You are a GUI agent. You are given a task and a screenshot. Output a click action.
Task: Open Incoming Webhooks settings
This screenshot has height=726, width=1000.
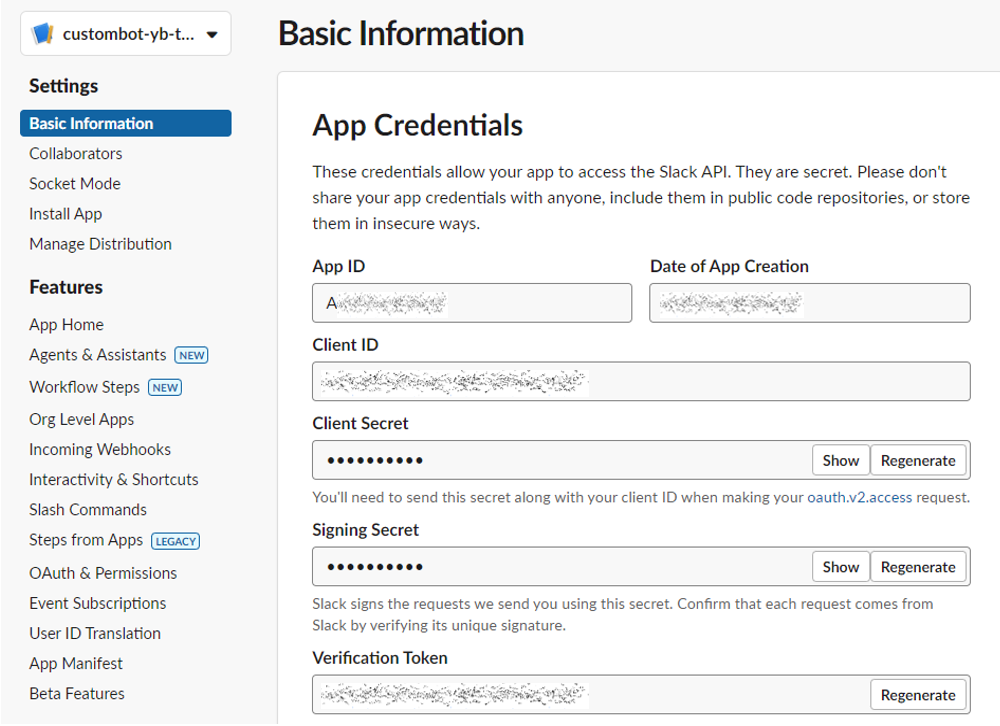[100, 449]
